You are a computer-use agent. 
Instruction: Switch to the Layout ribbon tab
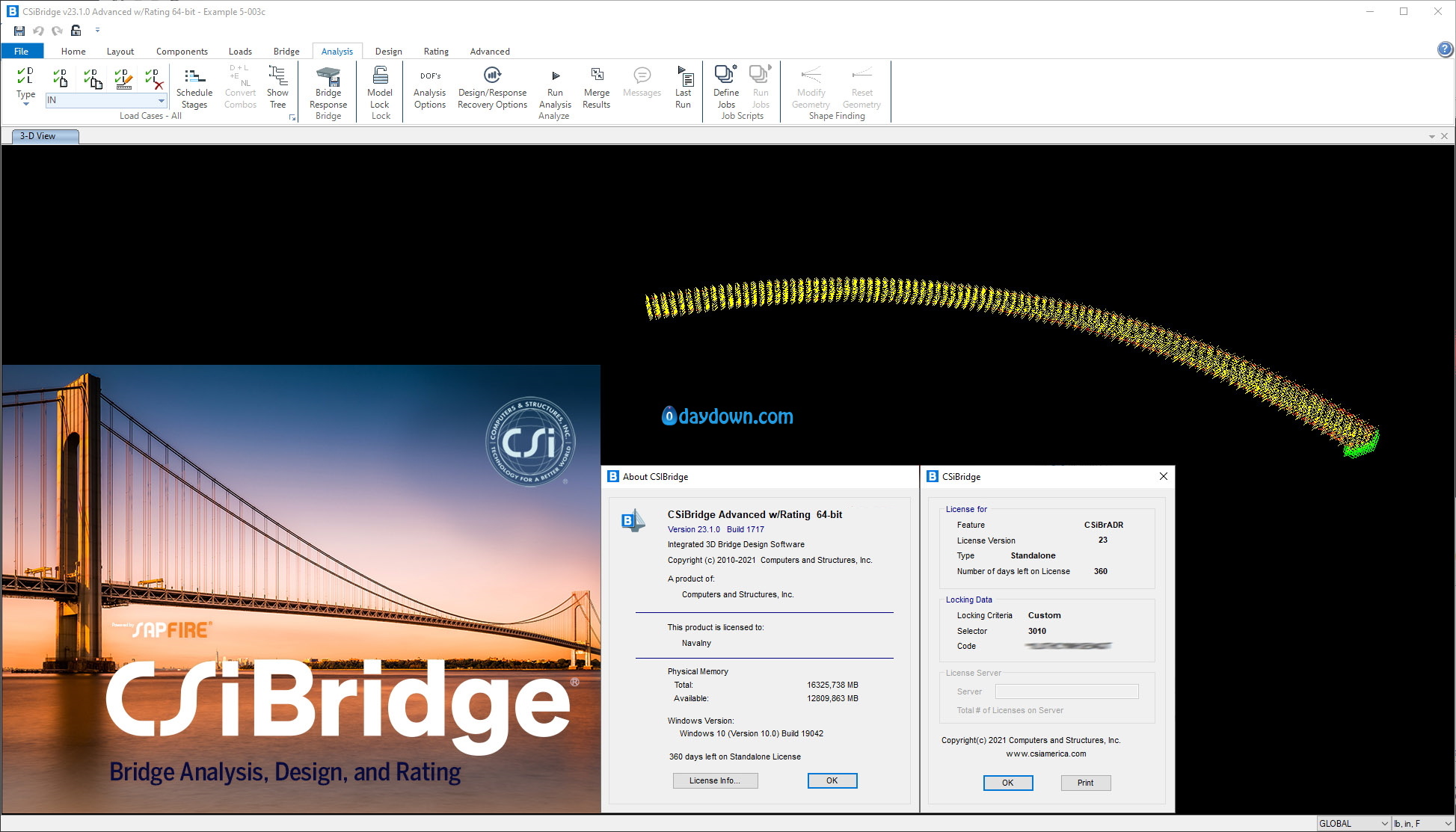[120, 51]
